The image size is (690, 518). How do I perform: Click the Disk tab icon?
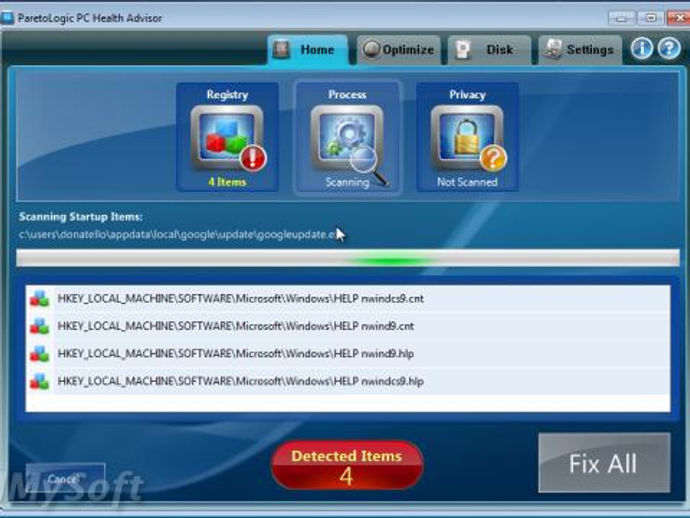pyautogui.click(x=462, y=50)
